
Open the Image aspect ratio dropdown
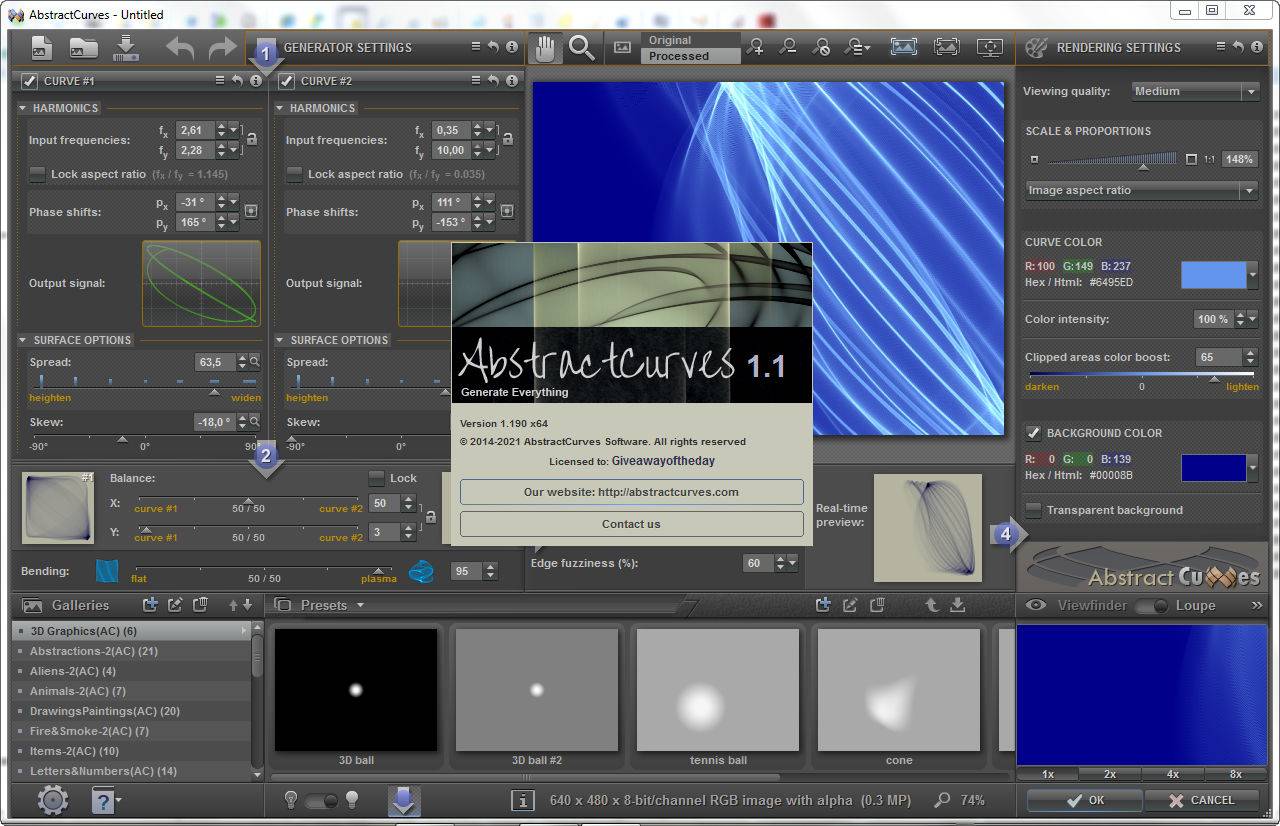click(x=1142, y=190)
